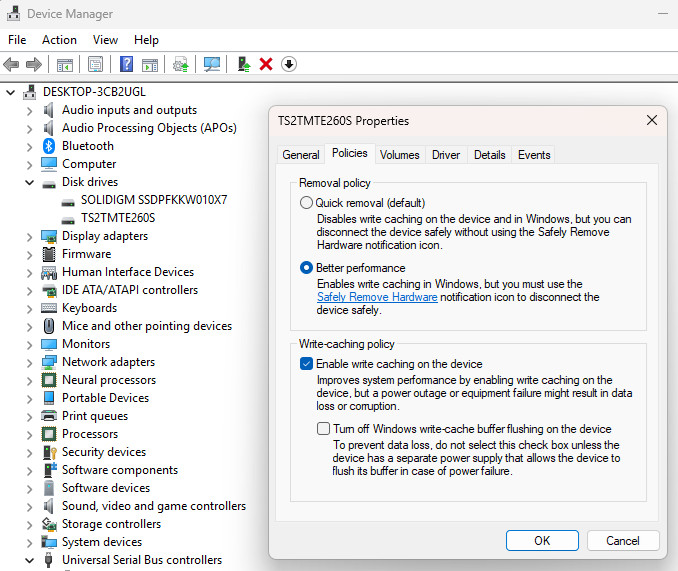
Task: Expand the Universal Serial Bus controllers node
Action: point(29,560)
